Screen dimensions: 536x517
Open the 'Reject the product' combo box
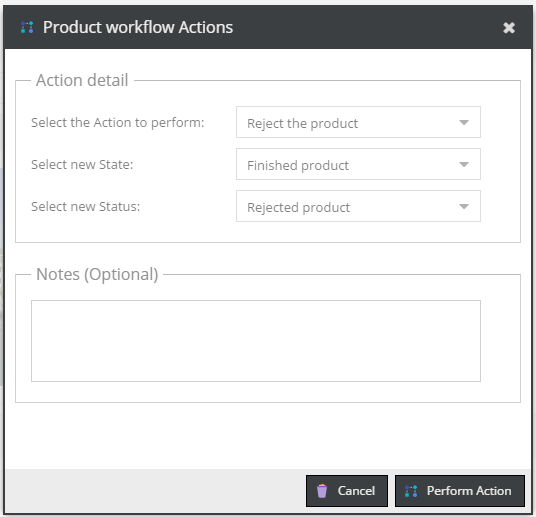point(358,122)
